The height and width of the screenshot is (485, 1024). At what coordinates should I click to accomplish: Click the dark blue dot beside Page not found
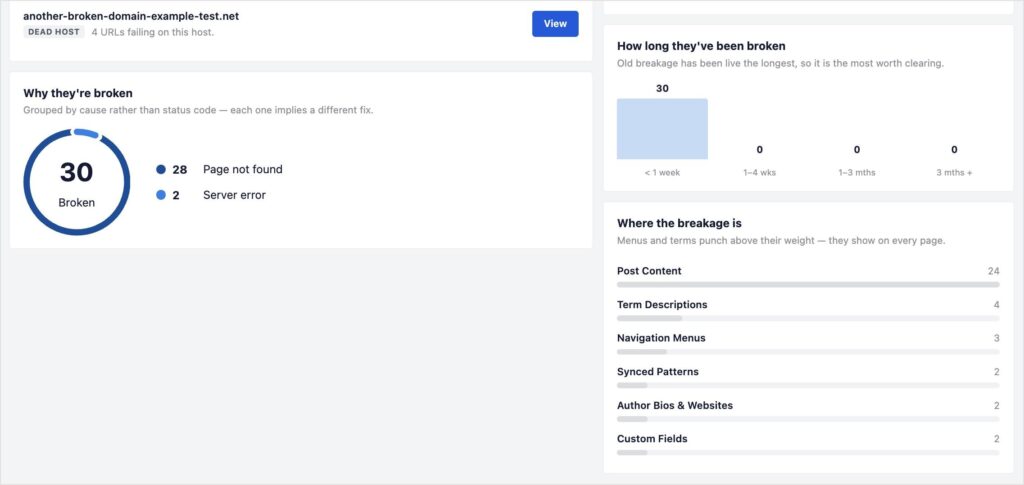coord(161,170)
